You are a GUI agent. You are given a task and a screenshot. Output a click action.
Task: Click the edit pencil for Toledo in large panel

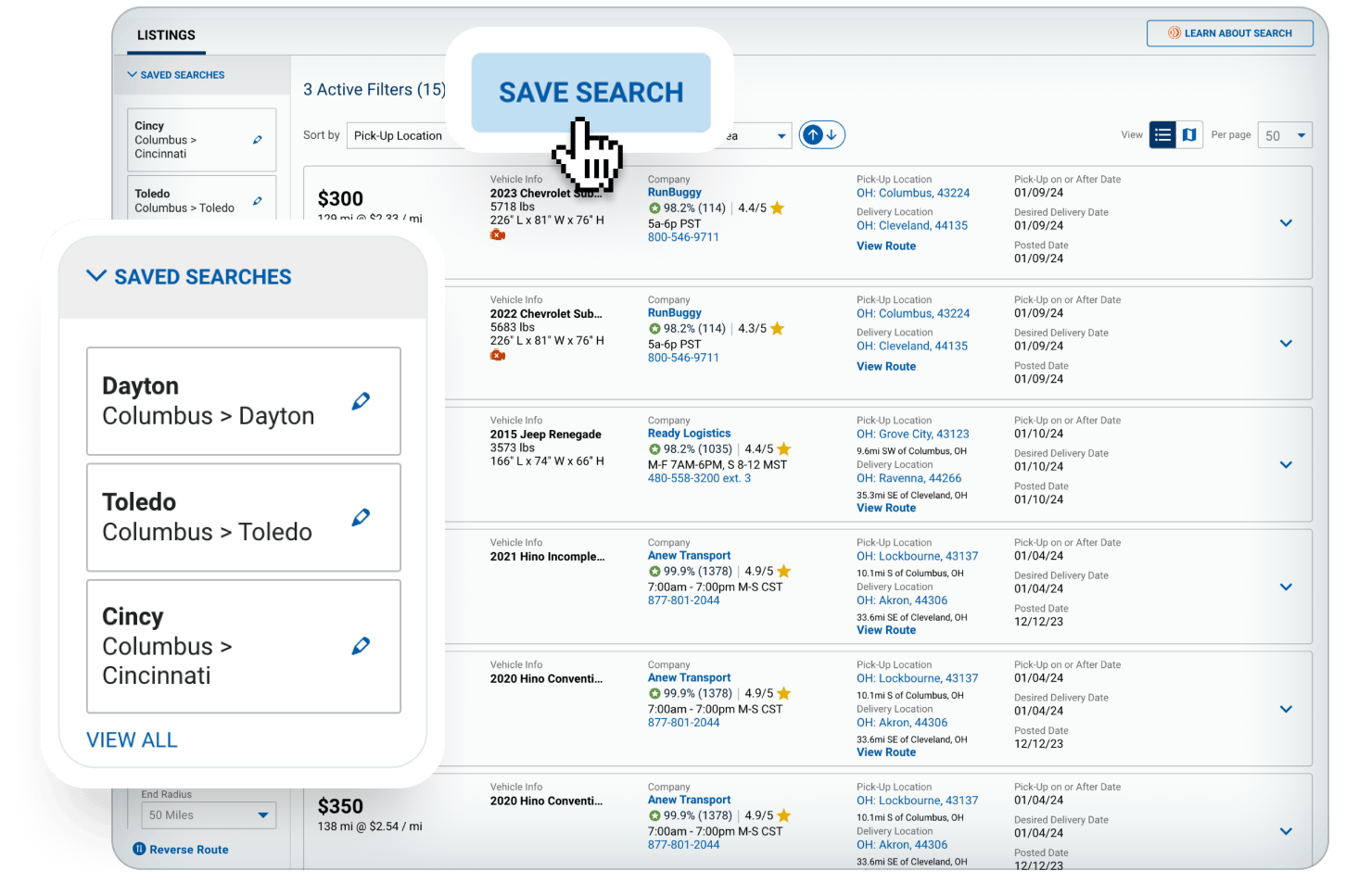pyautogui.click(x=361, y=517)
